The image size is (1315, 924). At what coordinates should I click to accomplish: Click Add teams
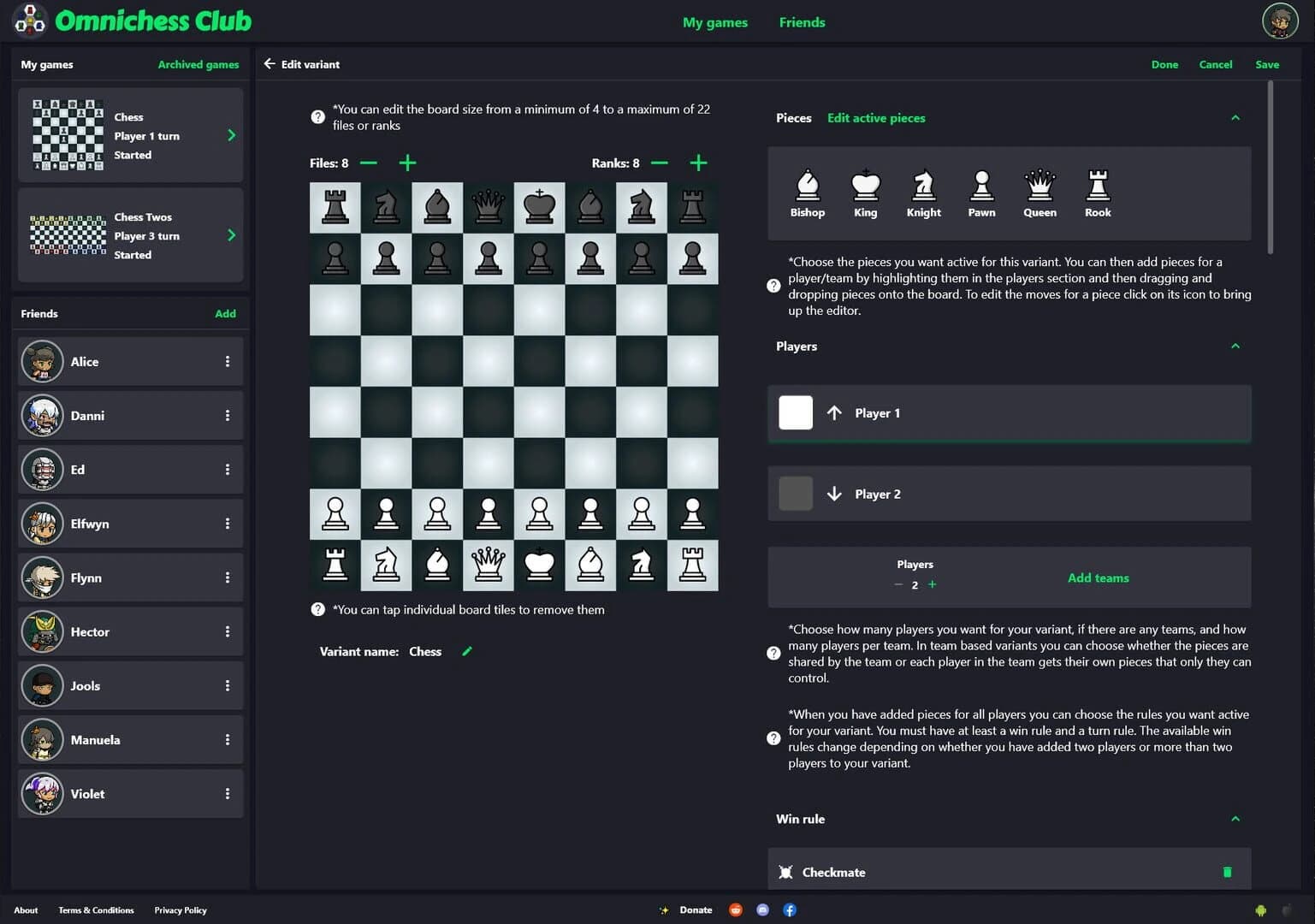(1098, 577)
